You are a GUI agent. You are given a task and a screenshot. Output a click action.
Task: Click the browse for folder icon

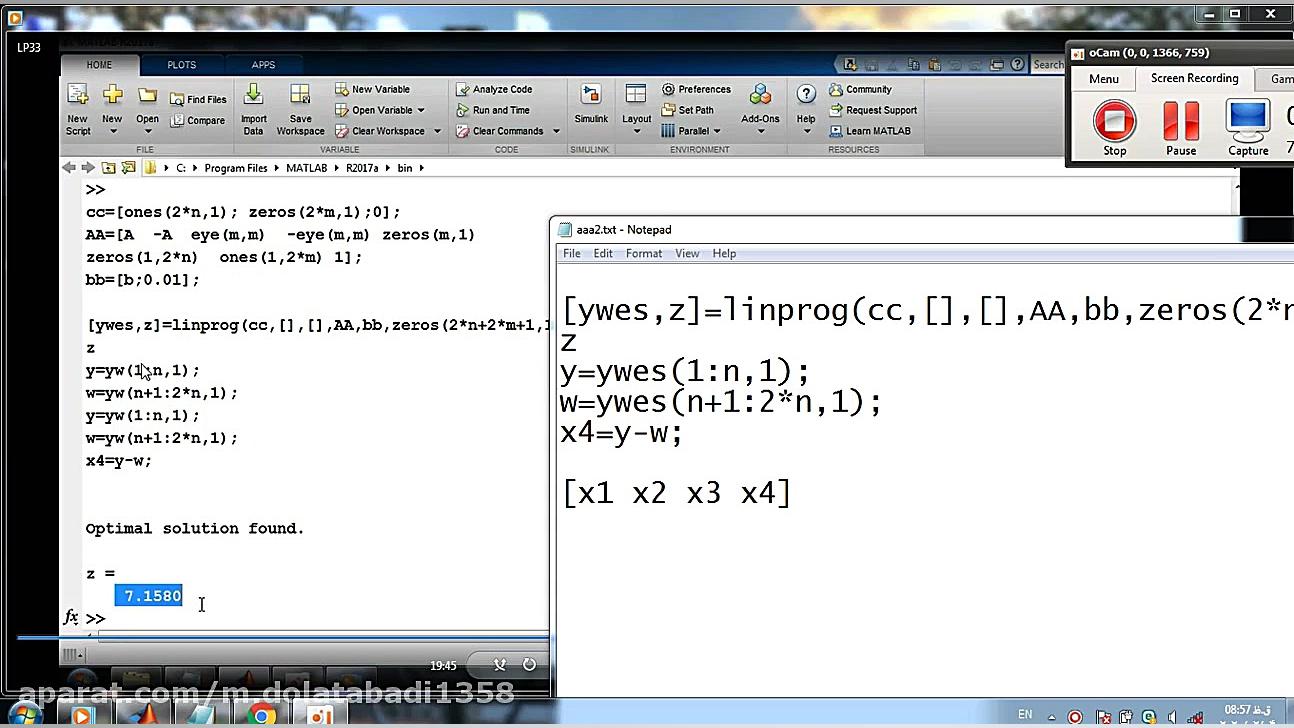[129, 168]
